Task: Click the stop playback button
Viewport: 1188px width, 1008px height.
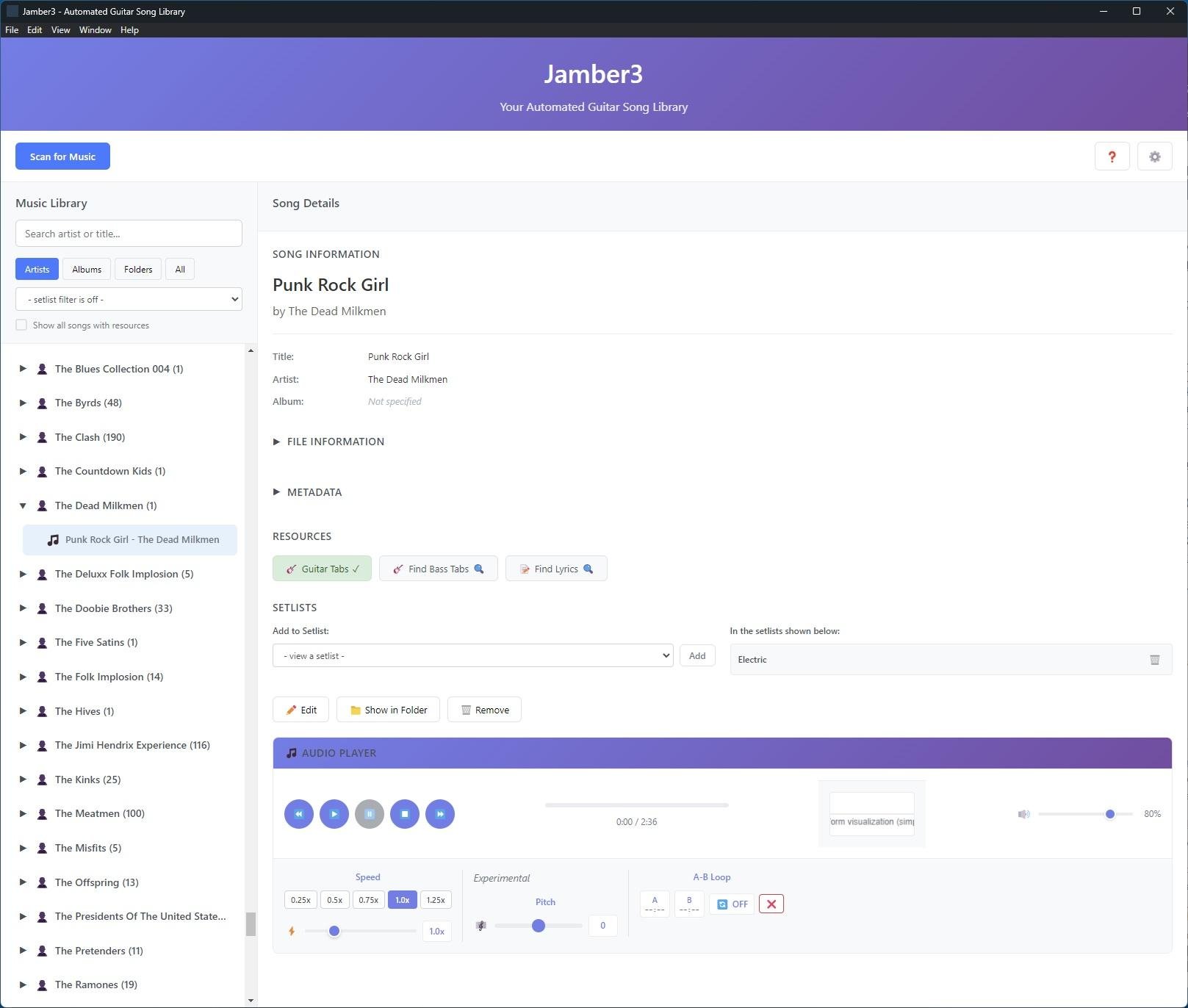Action: 405,814
